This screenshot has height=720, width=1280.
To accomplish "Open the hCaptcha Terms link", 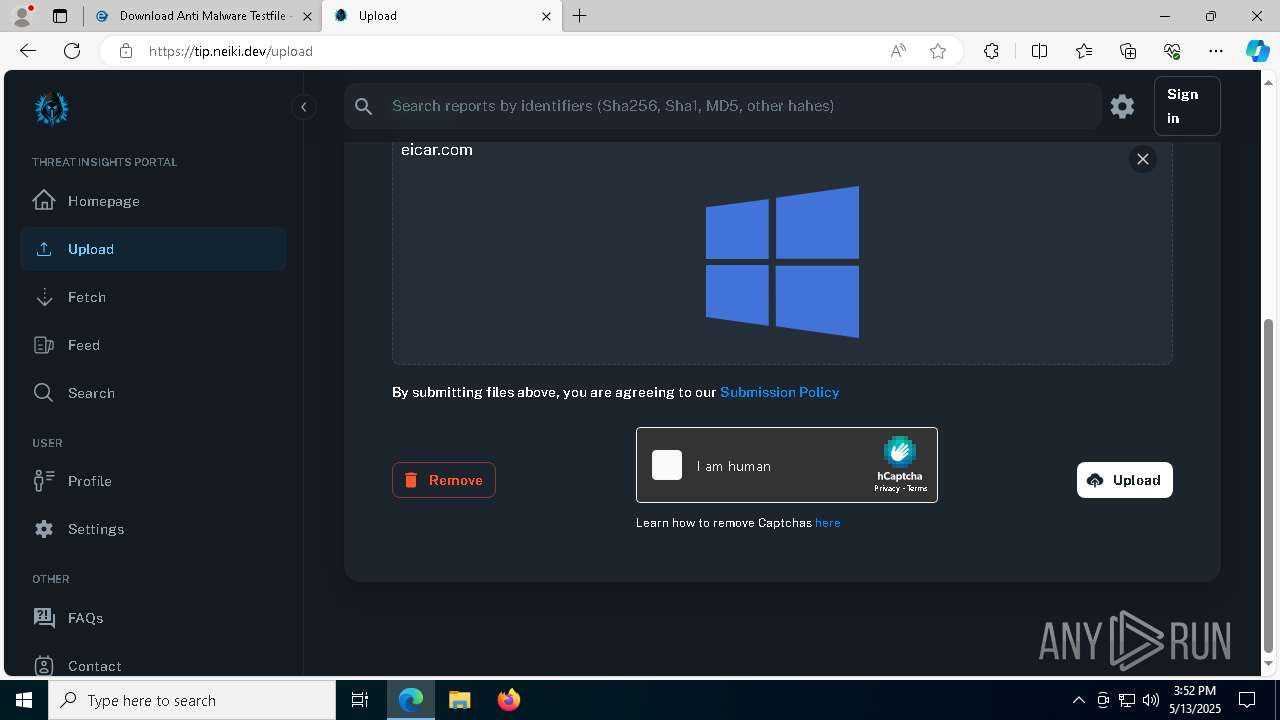I will click(917, 488).
